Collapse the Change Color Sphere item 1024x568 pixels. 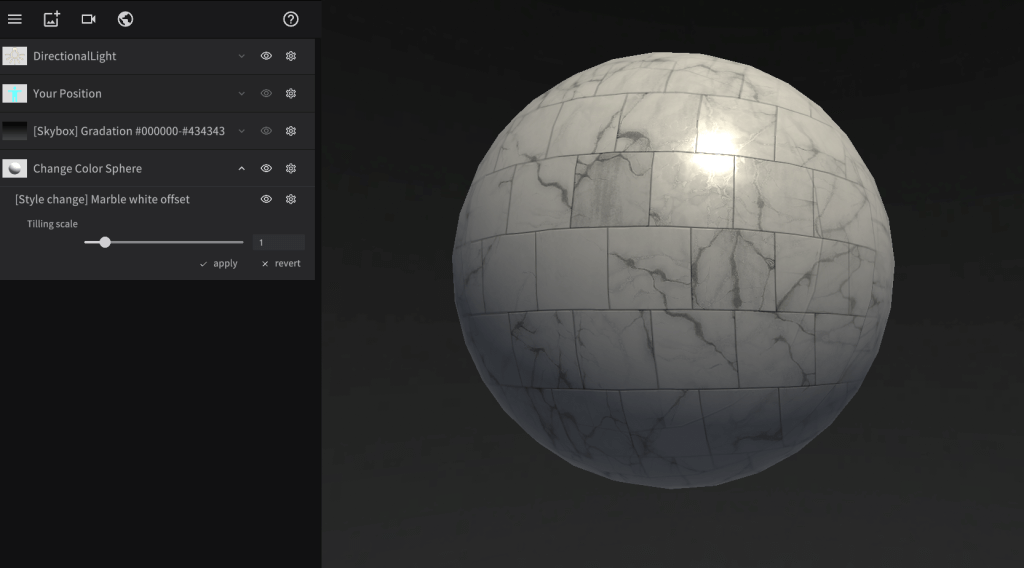(x=241, y=168)
